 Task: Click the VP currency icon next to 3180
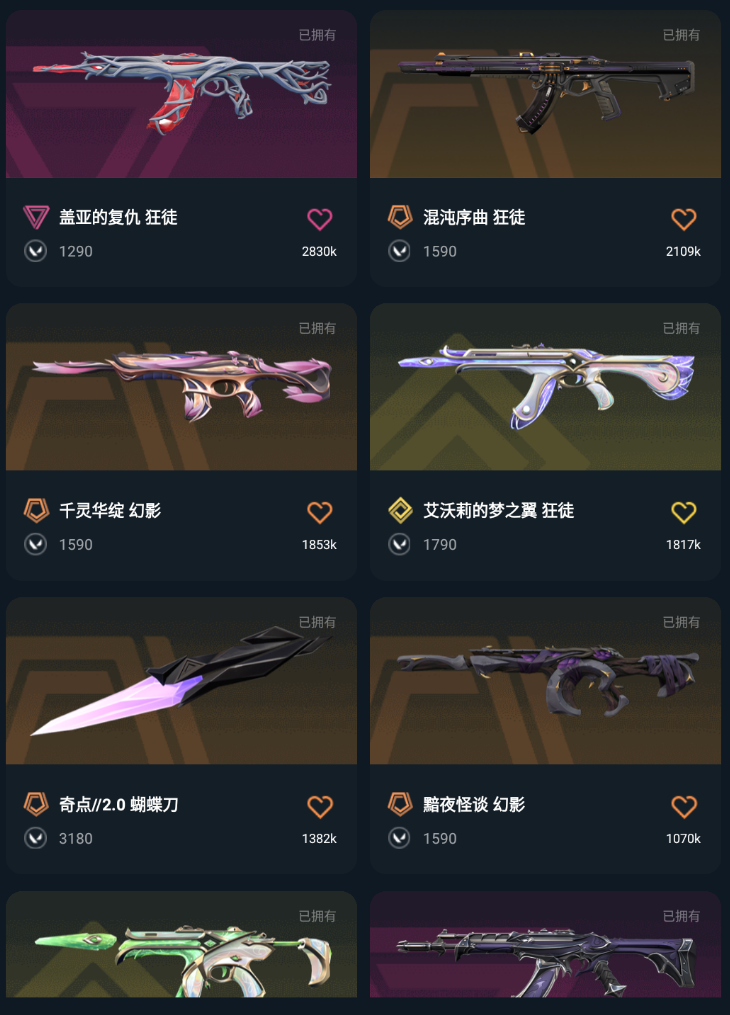pyautogui.click(x=36, y=838)
